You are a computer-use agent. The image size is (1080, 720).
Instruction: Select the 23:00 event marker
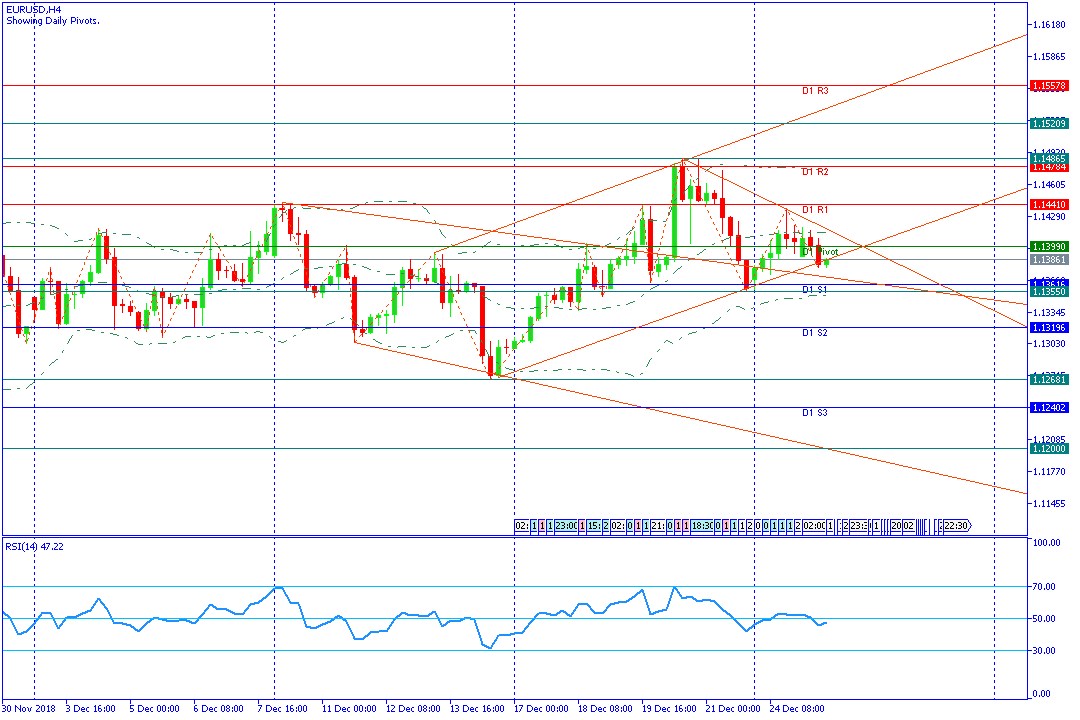[565, 526]
